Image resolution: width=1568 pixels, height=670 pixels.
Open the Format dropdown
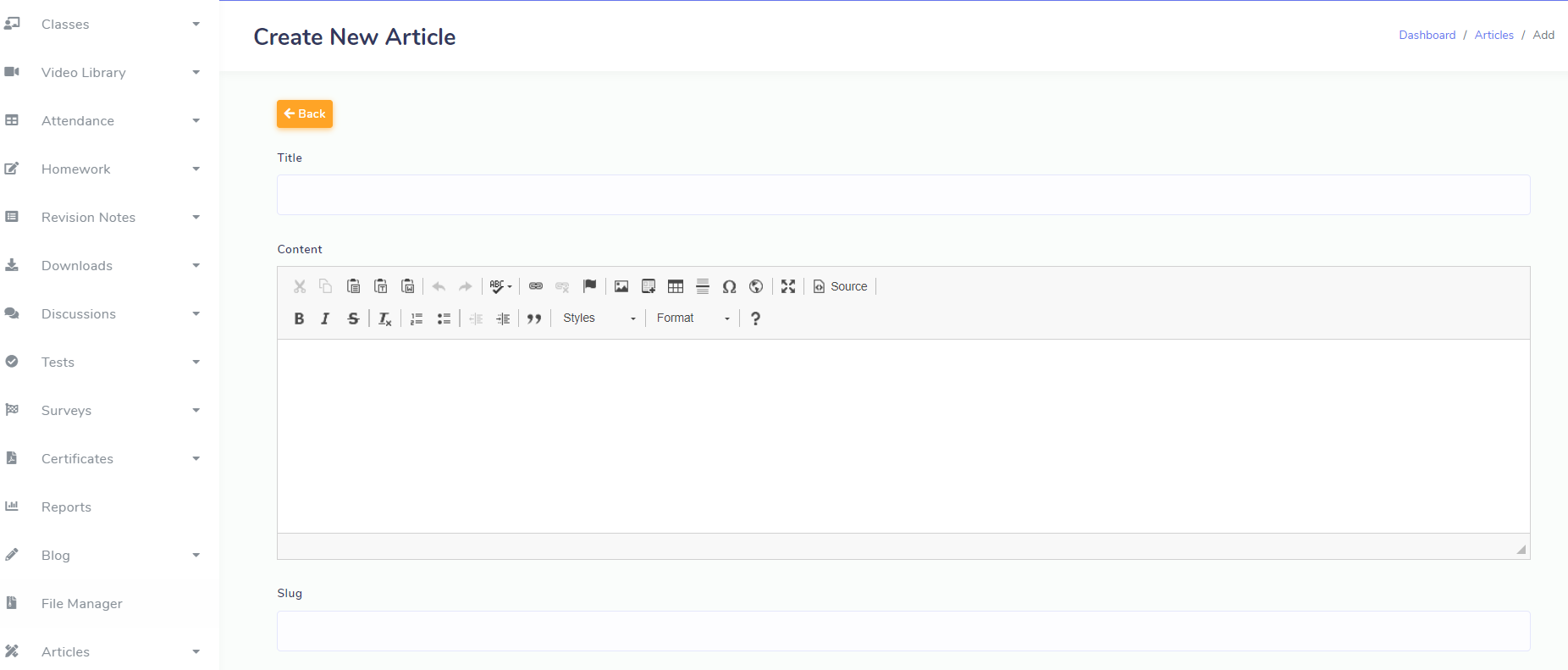[693, 318]
